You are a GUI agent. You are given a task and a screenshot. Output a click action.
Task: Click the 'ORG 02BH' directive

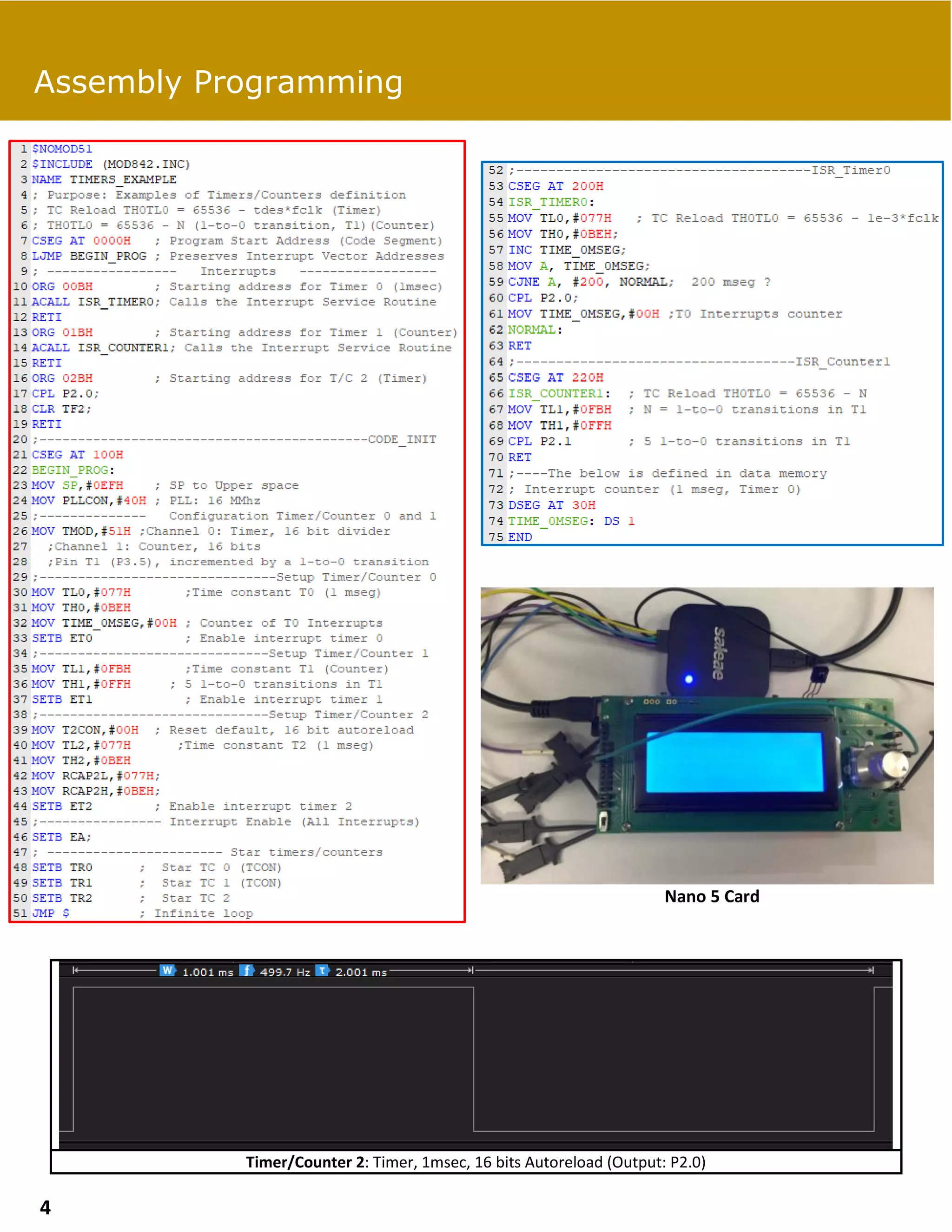tap(62, 378)
